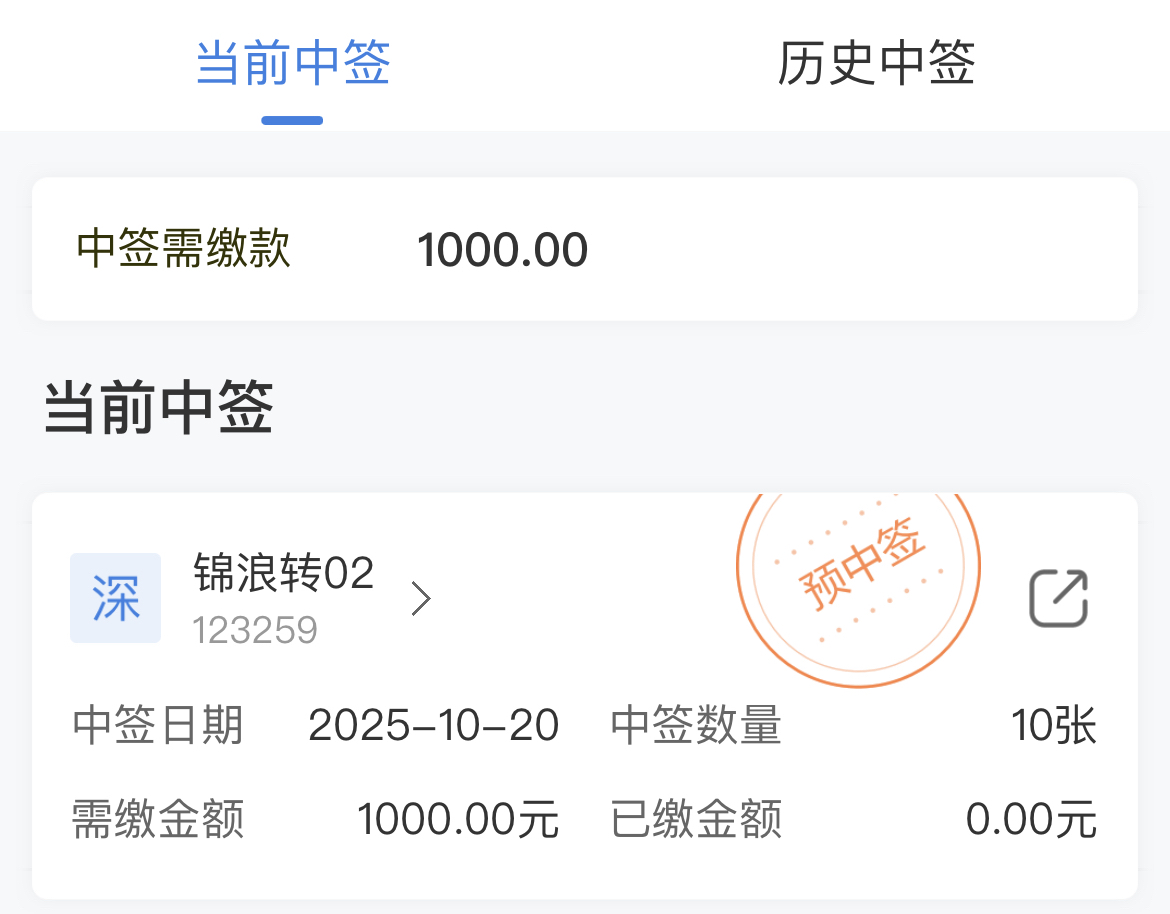Screen dimensions: 1170x914
Task: Click the 0.00元 paid amount value
Action: coord(1031,820)
